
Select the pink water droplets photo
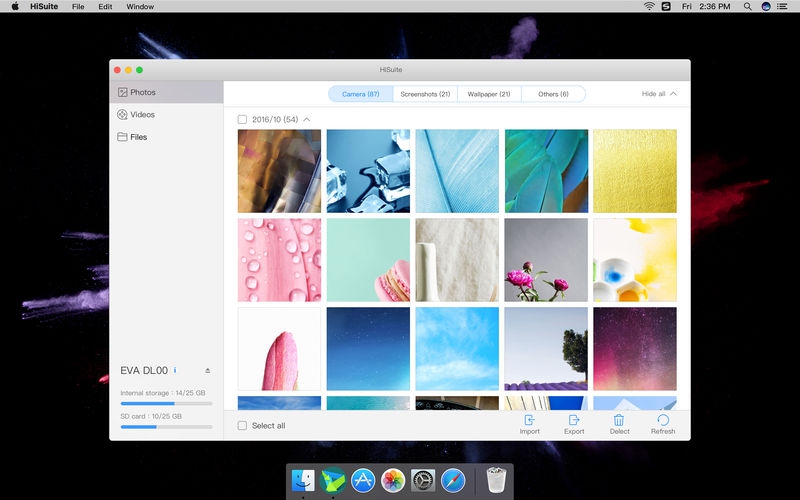click(x=279, y=260)
